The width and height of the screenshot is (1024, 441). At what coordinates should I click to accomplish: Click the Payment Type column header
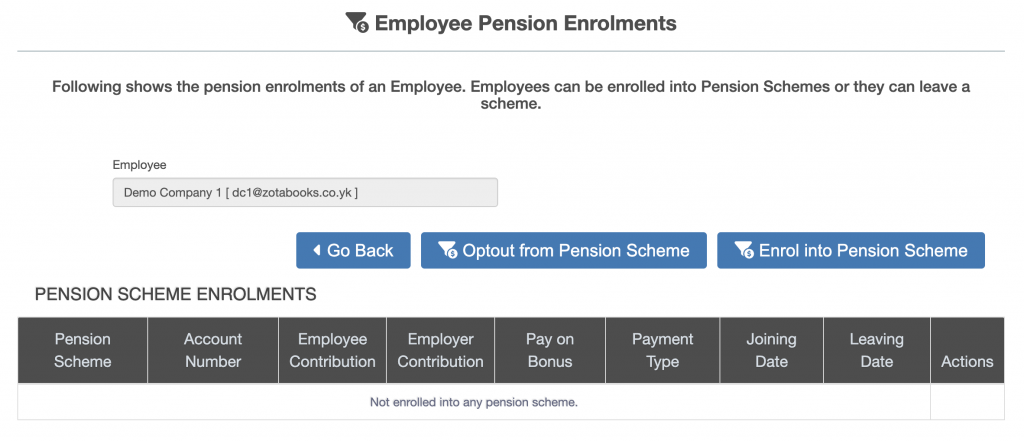click(663, 350)
